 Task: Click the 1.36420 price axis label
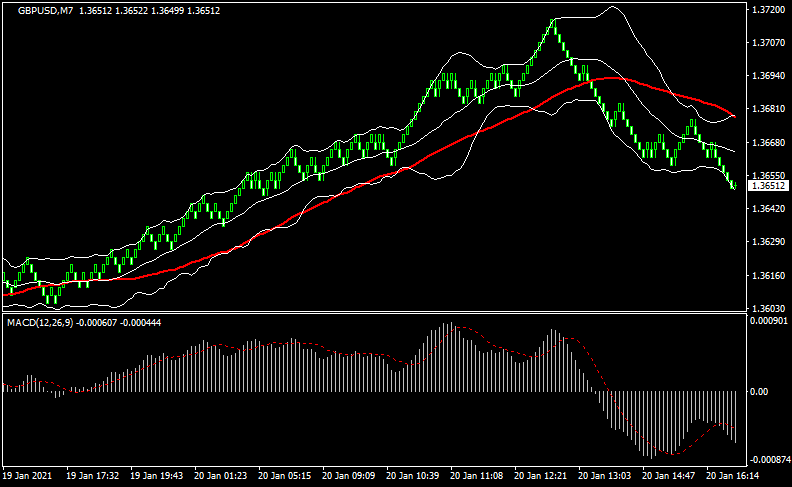point(768,209)
